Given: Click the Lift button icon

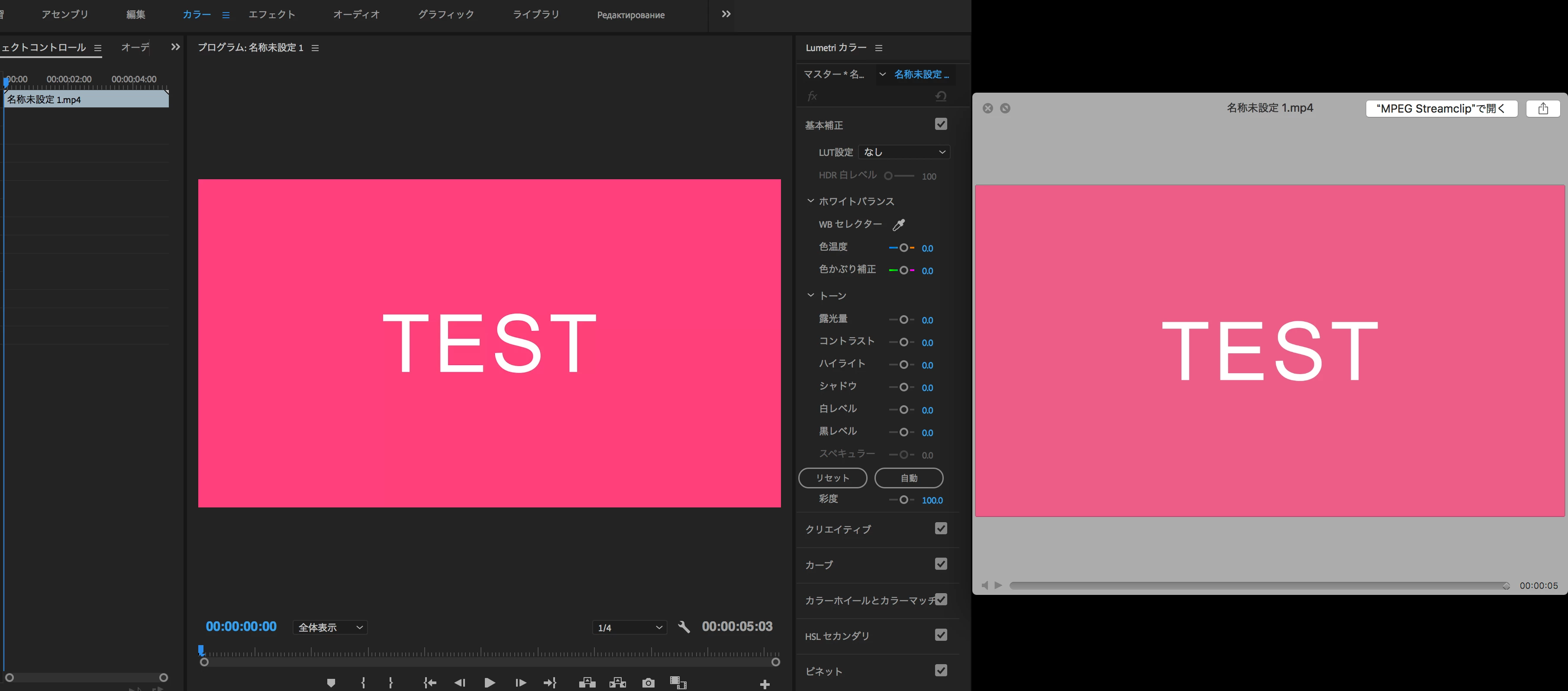Looking at the screenshot, I should click(587, 682).
